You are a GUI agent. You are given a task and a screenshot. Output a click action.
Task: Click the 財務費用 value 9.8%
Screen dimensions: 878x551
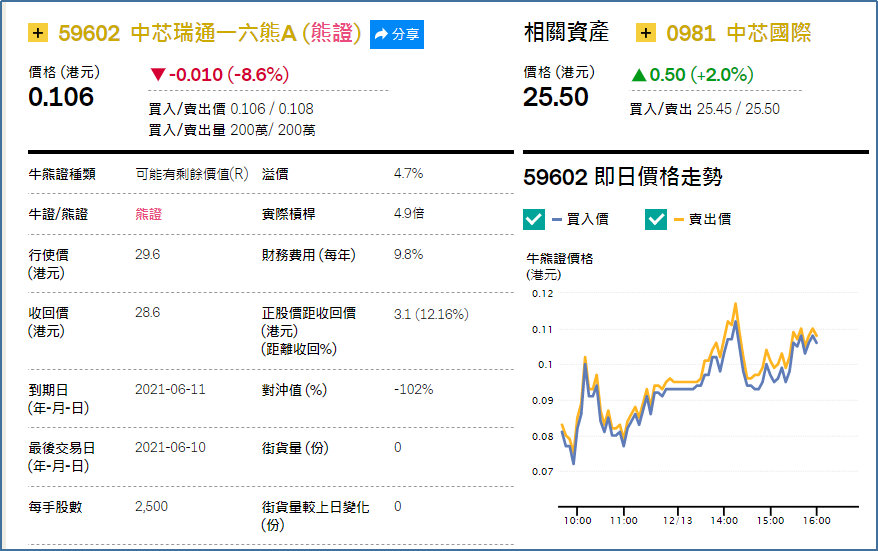pos(408,254)
